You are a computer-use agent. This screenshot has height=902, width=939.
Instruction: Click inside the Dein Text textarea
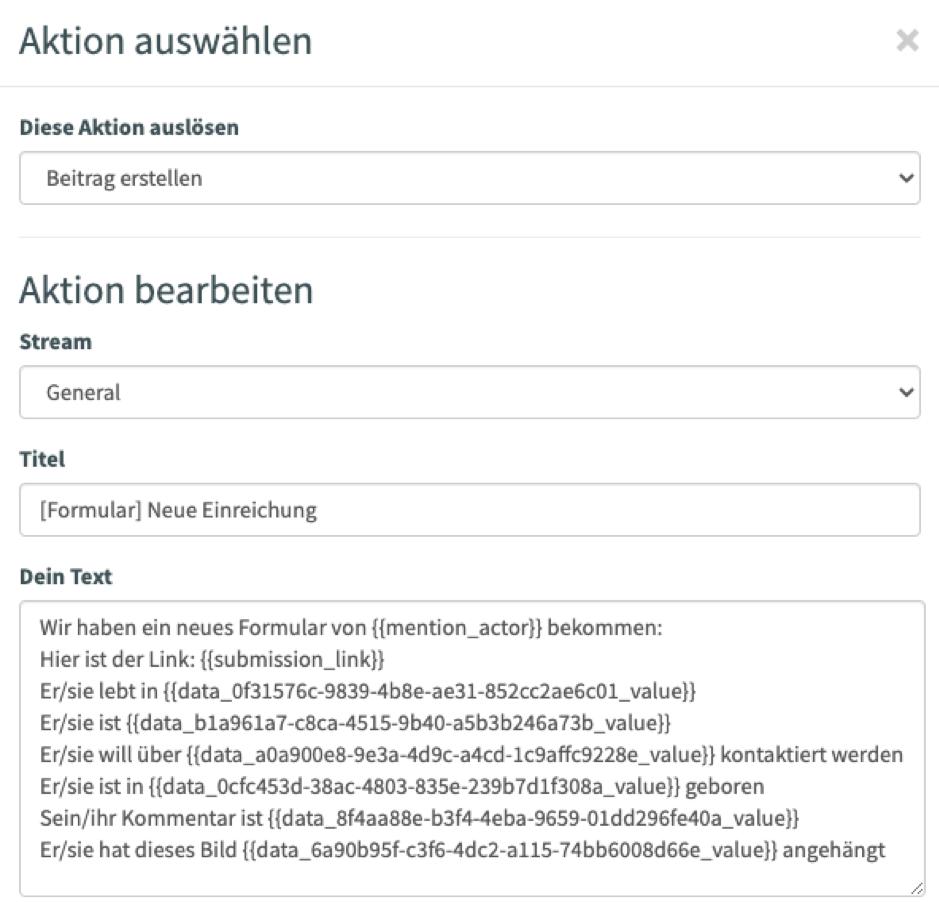(x=472, y=749)
